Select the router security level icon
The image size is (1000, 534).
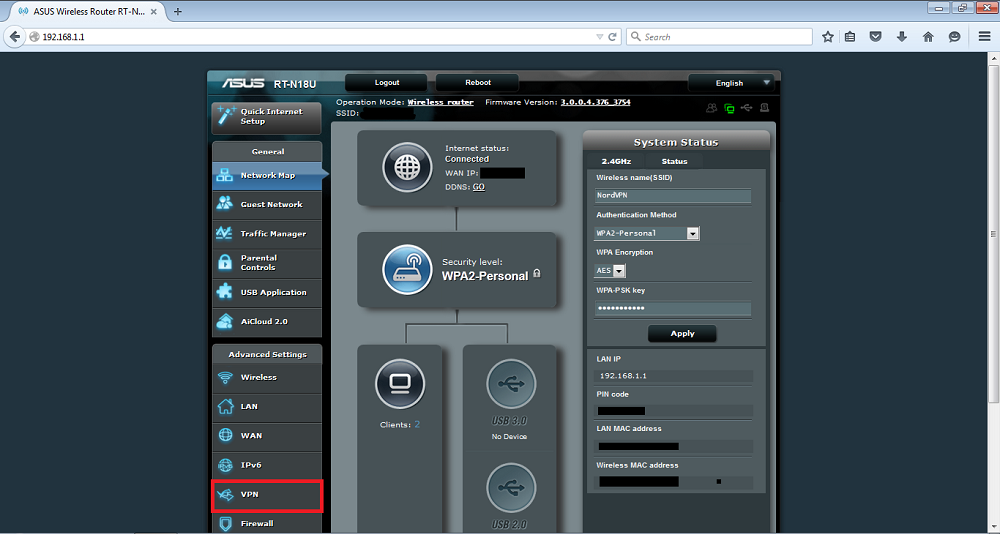pos(407,269)
